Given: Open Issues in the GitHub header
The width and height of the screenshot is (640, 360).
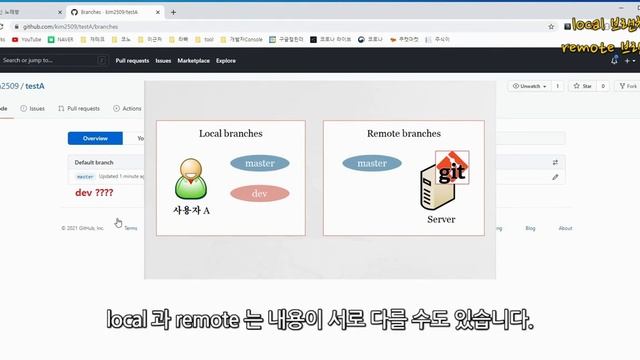Looking at the screenshot, I should click(163, 60).
